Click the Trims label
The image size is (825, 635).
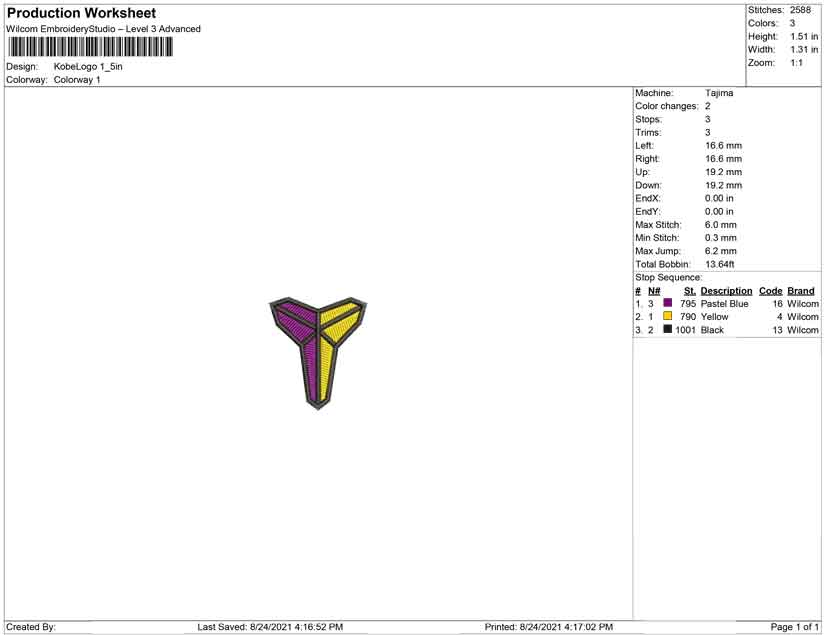click(x=648, y=133)
